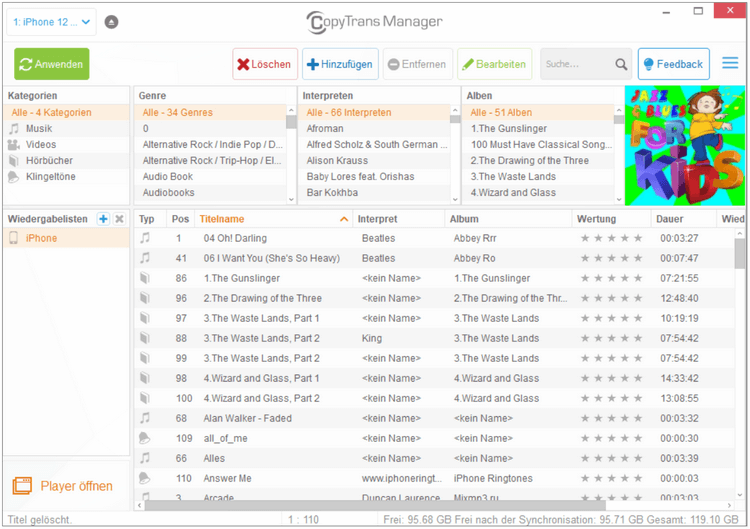Click the Titelname sort arrow indicator

click(x=343, y=219)
